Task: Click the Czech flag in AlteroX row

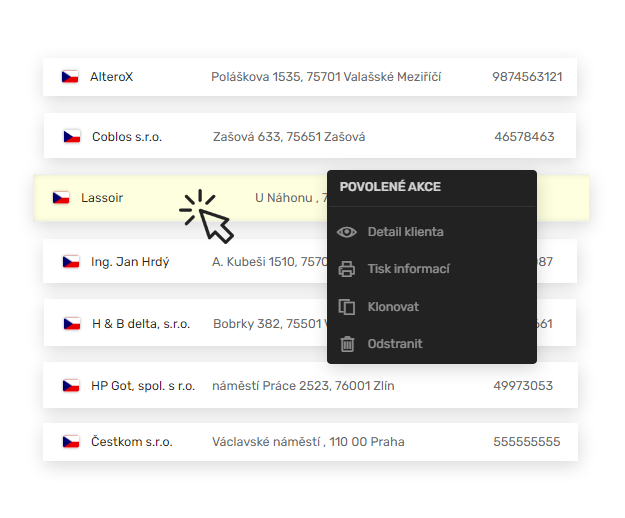Action: (x=70, y=77)
